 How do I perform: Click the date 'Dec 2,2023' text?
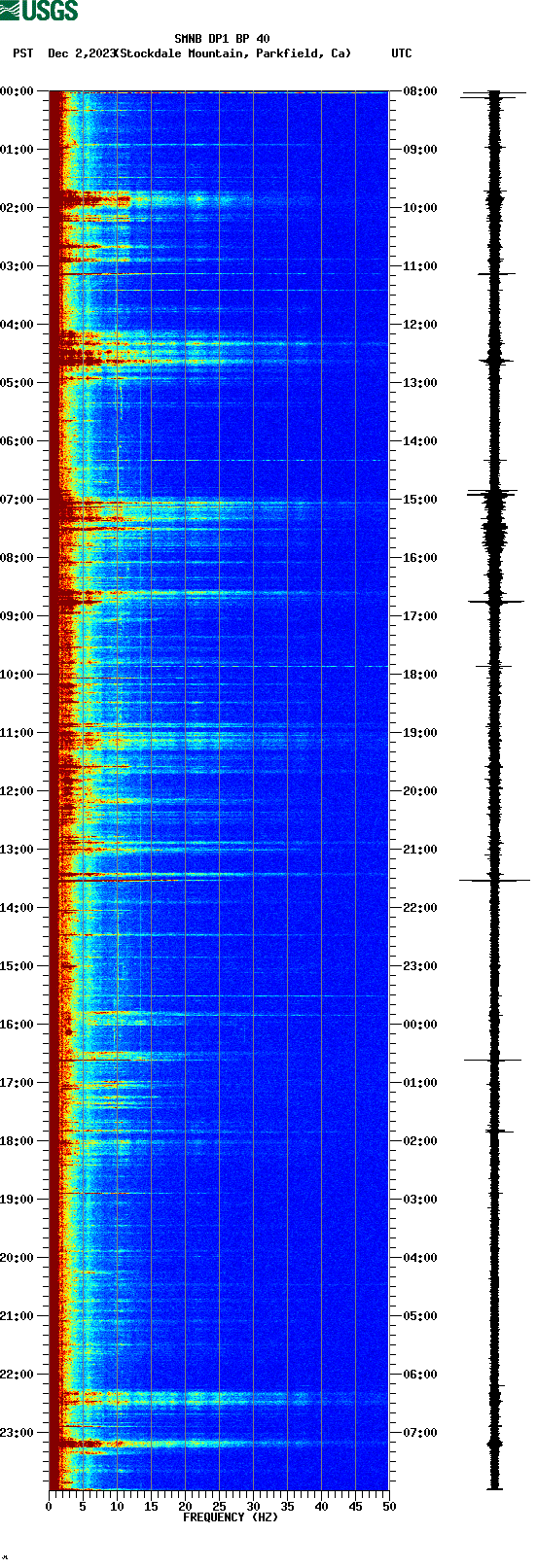click(82, 54)
